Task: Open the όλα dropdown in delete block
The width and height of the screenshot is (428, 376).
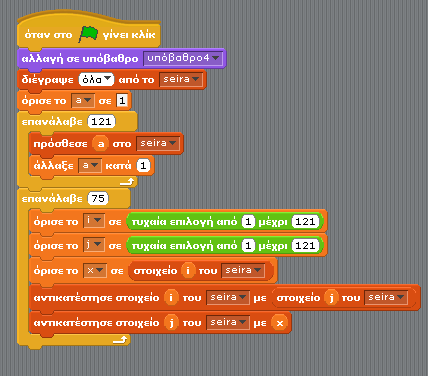Action: [x=96, y=80]
